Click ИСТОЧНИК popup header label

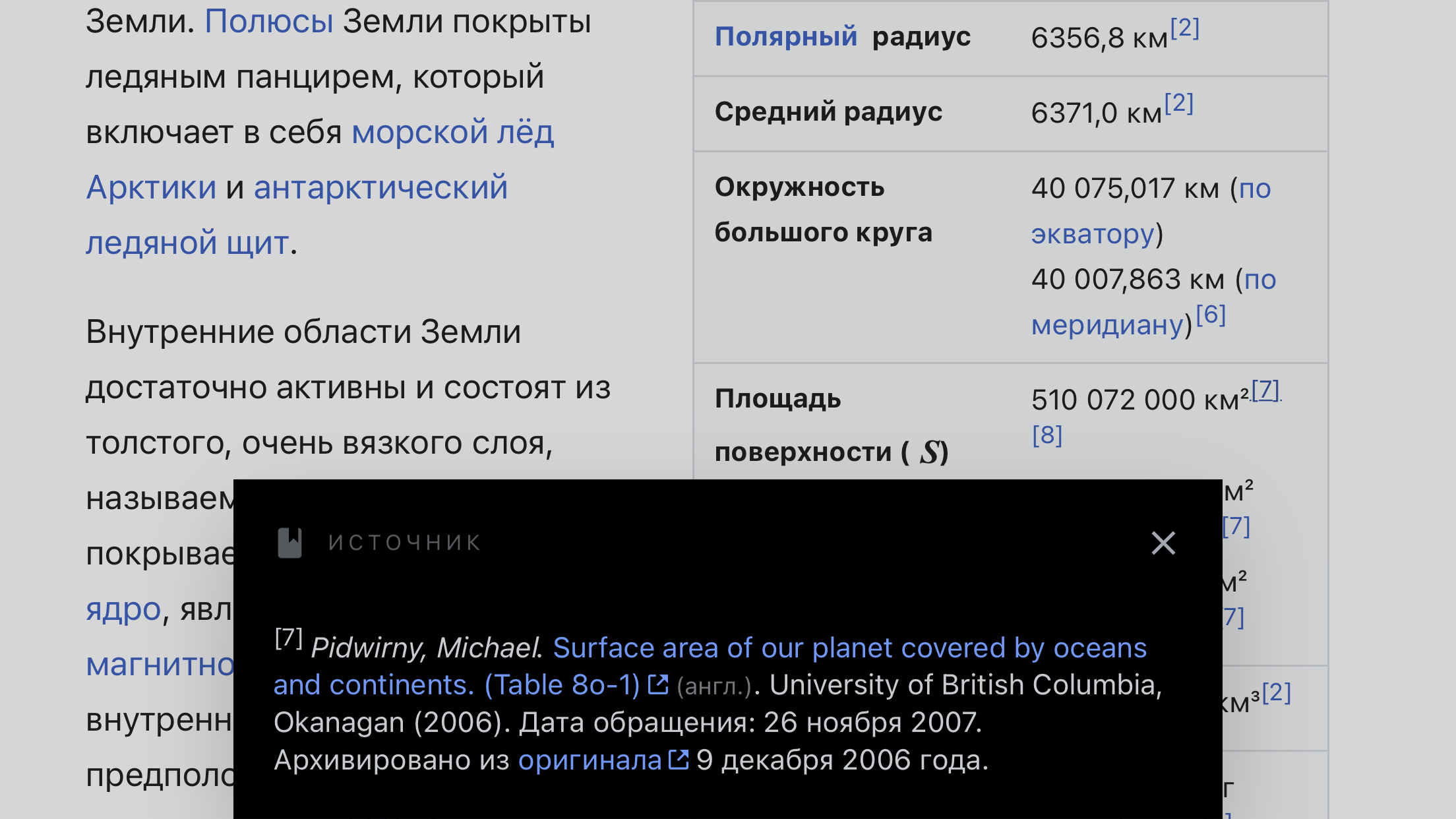click(x=406, y=543)
